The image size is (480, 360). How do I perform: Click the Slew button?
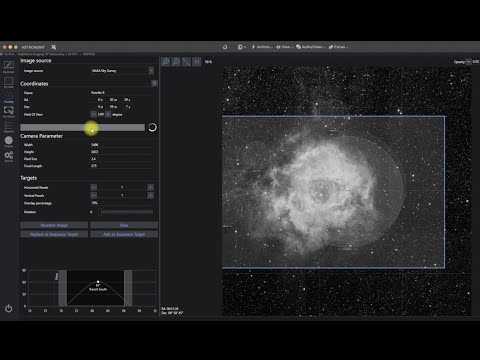tap(124, 225)
